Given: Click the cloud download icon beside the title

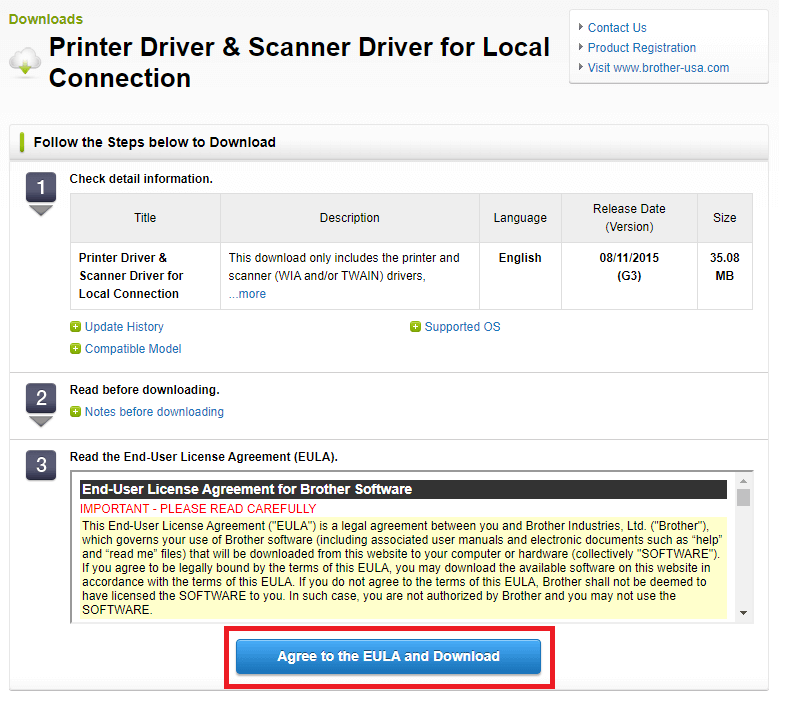Looking at the screenshot, I should point(24,62).
